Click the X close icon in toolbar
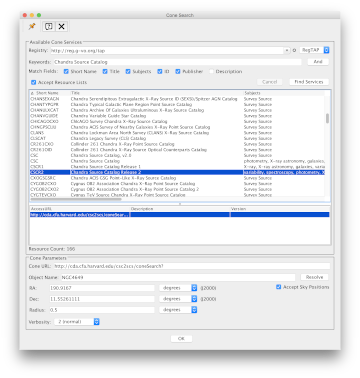This screenshot has height=378, width=360. (61, 27)
